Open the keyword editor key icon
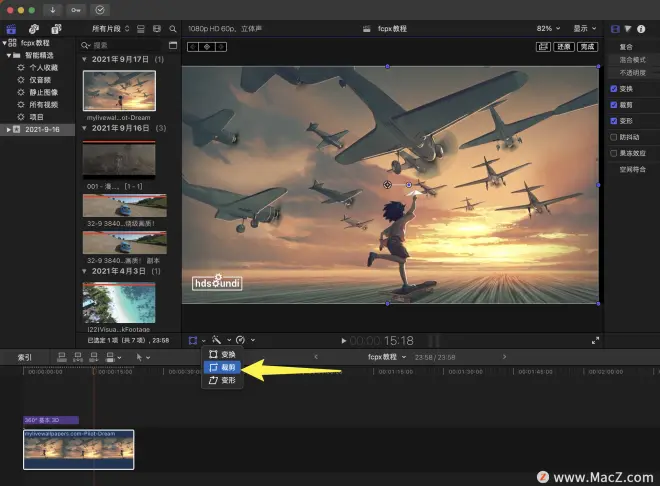660x486 pixels. [76, 10]
